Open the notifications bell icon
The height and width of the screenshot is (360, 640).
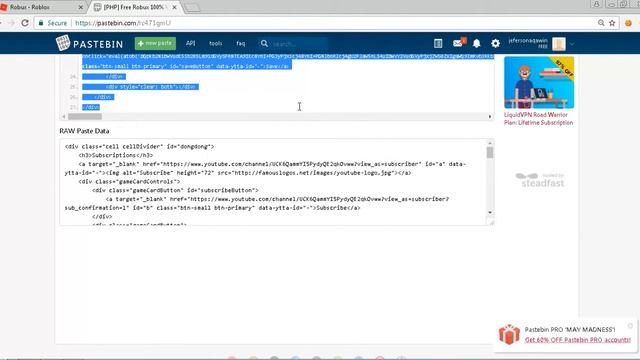coord(476,43)
